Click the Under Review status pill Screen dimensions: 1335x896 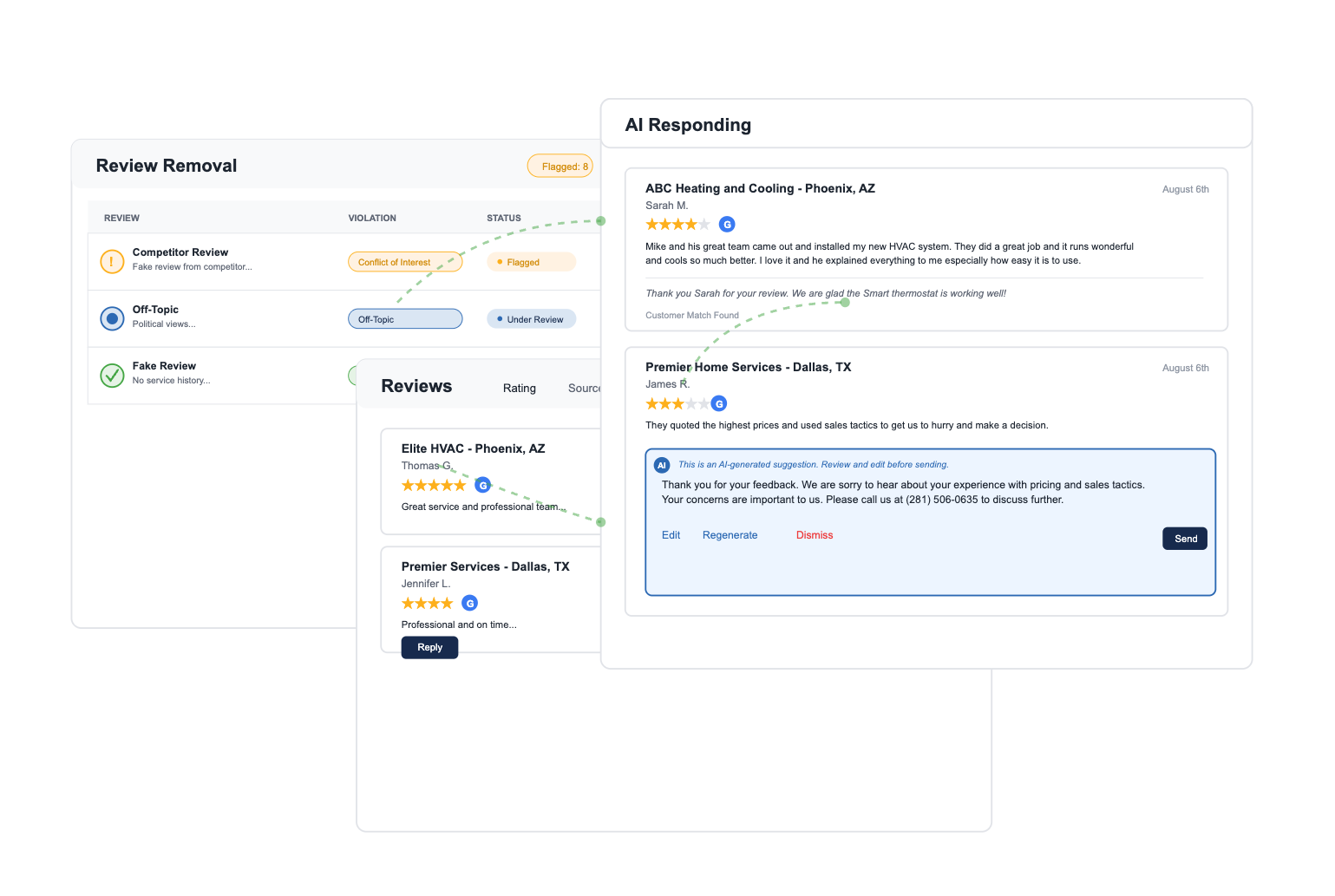531,319
